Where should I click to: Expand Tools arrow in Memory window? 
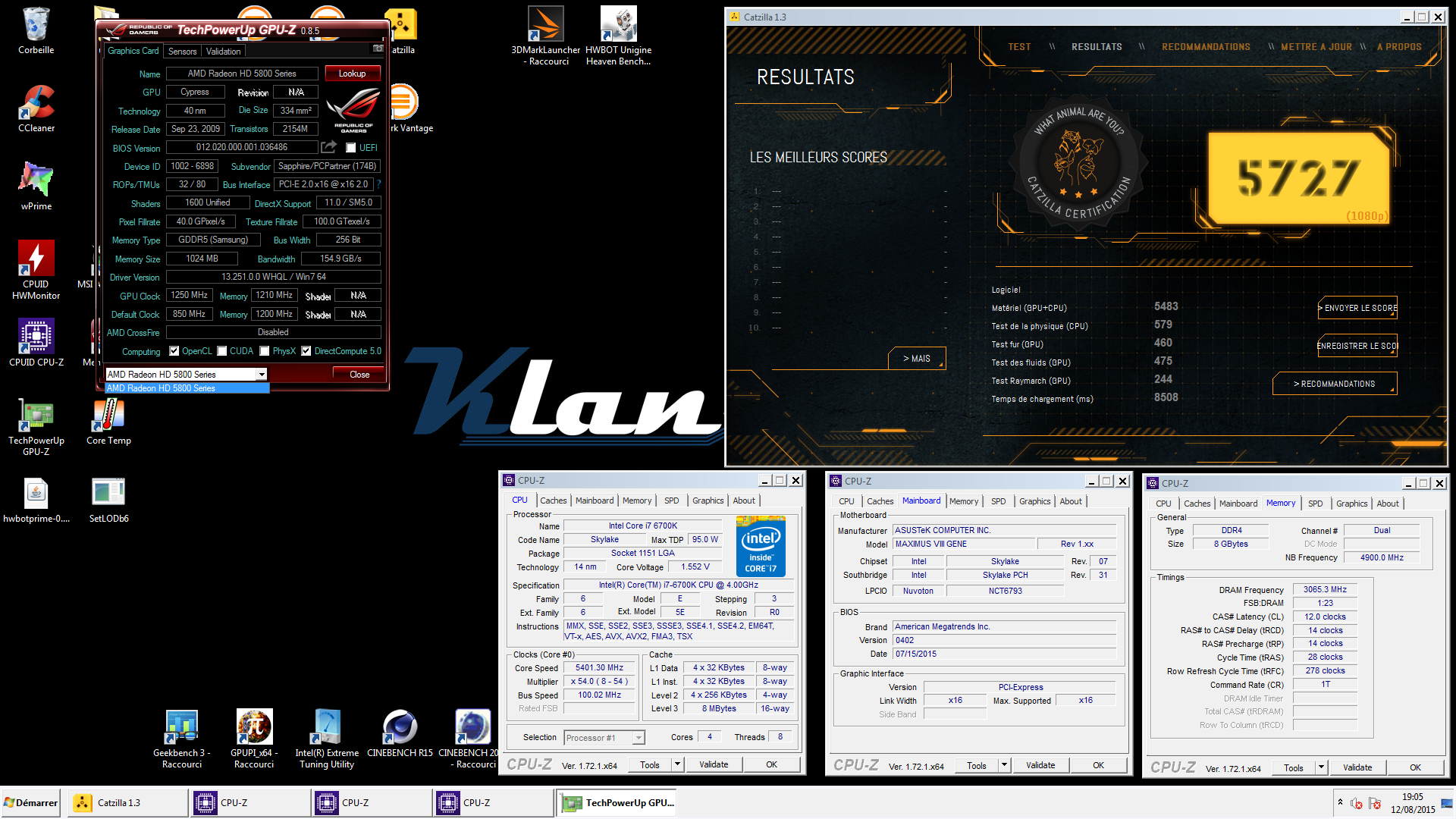1321,767
